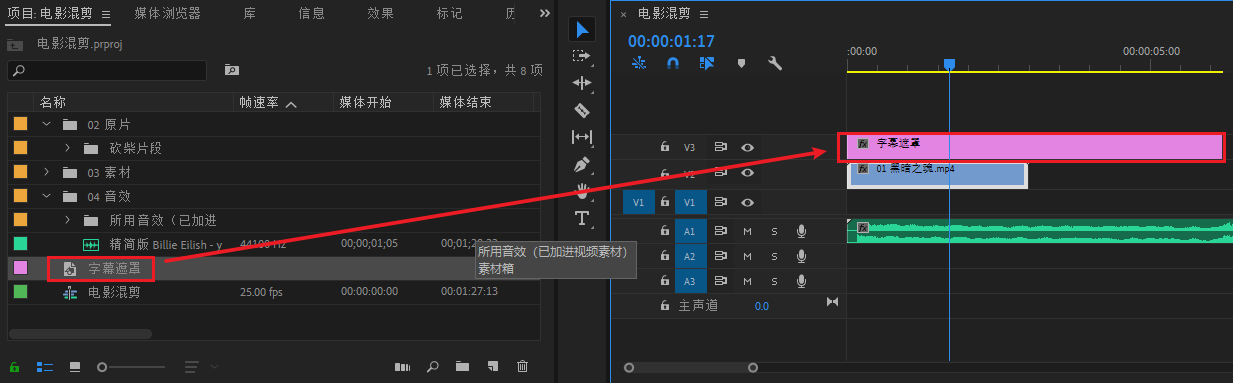Select the Selection arrow tool

tap(582, 29)
